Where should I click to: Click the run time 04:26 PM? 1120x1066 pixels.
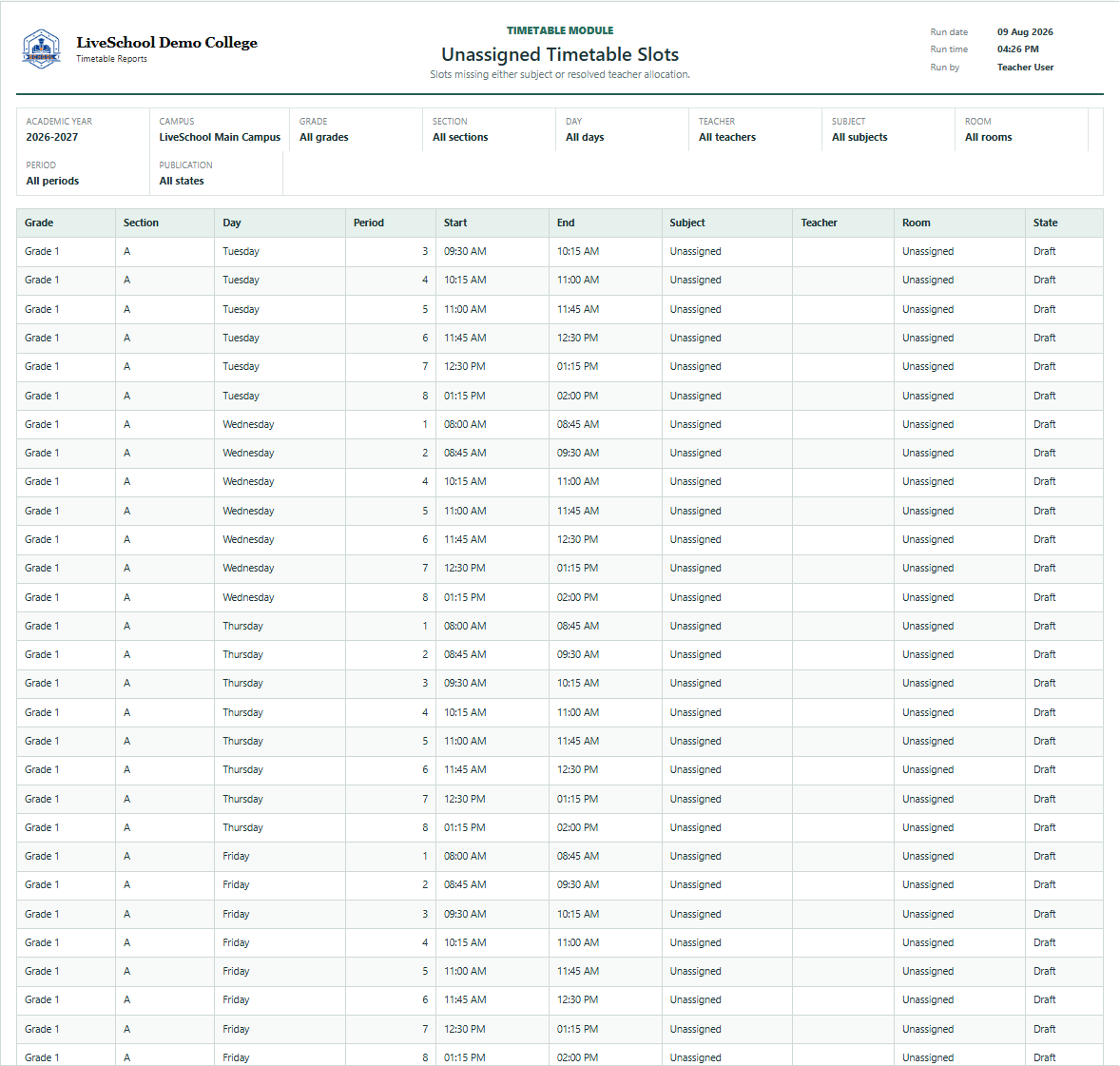click(1018, 49)
